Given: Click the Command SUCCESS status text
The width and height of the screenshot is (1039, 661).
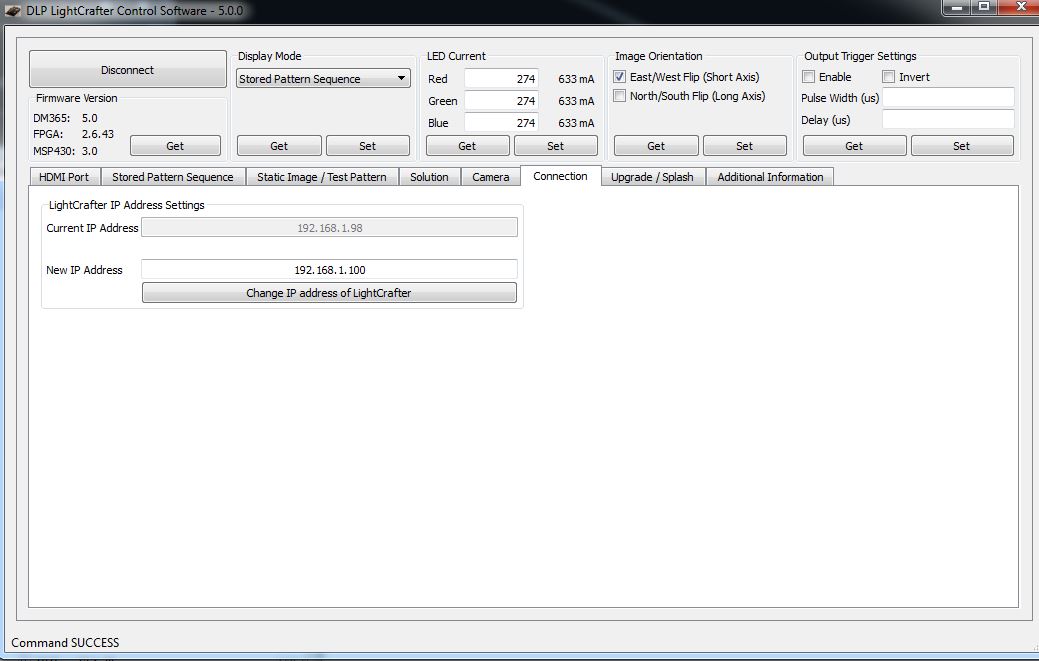Looking at the screenshot, I should click(x=65, y=642).
